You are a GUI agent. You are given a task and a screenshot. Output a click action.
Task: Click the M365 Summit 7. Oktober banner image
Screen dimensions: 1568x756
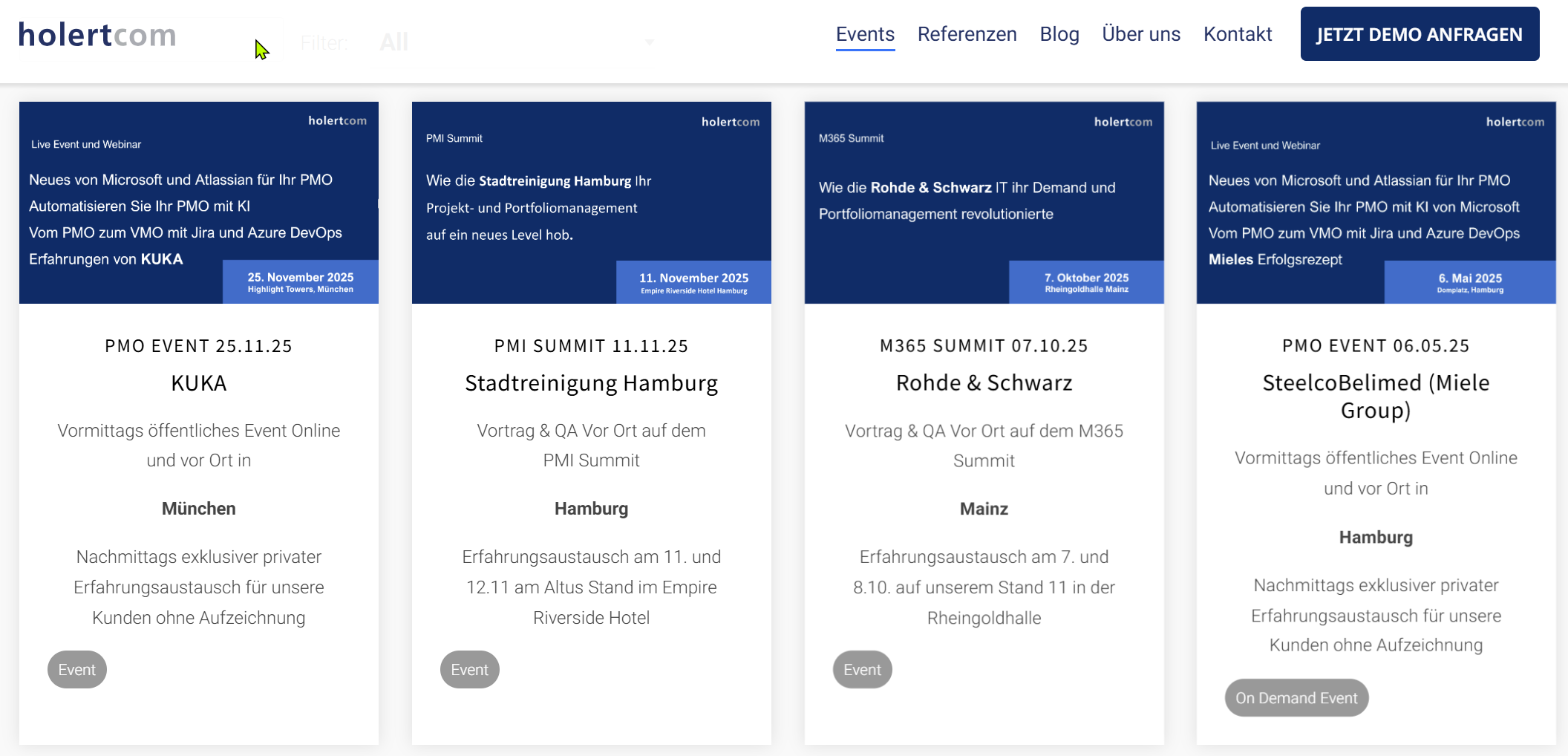click(x=984, y=203)
